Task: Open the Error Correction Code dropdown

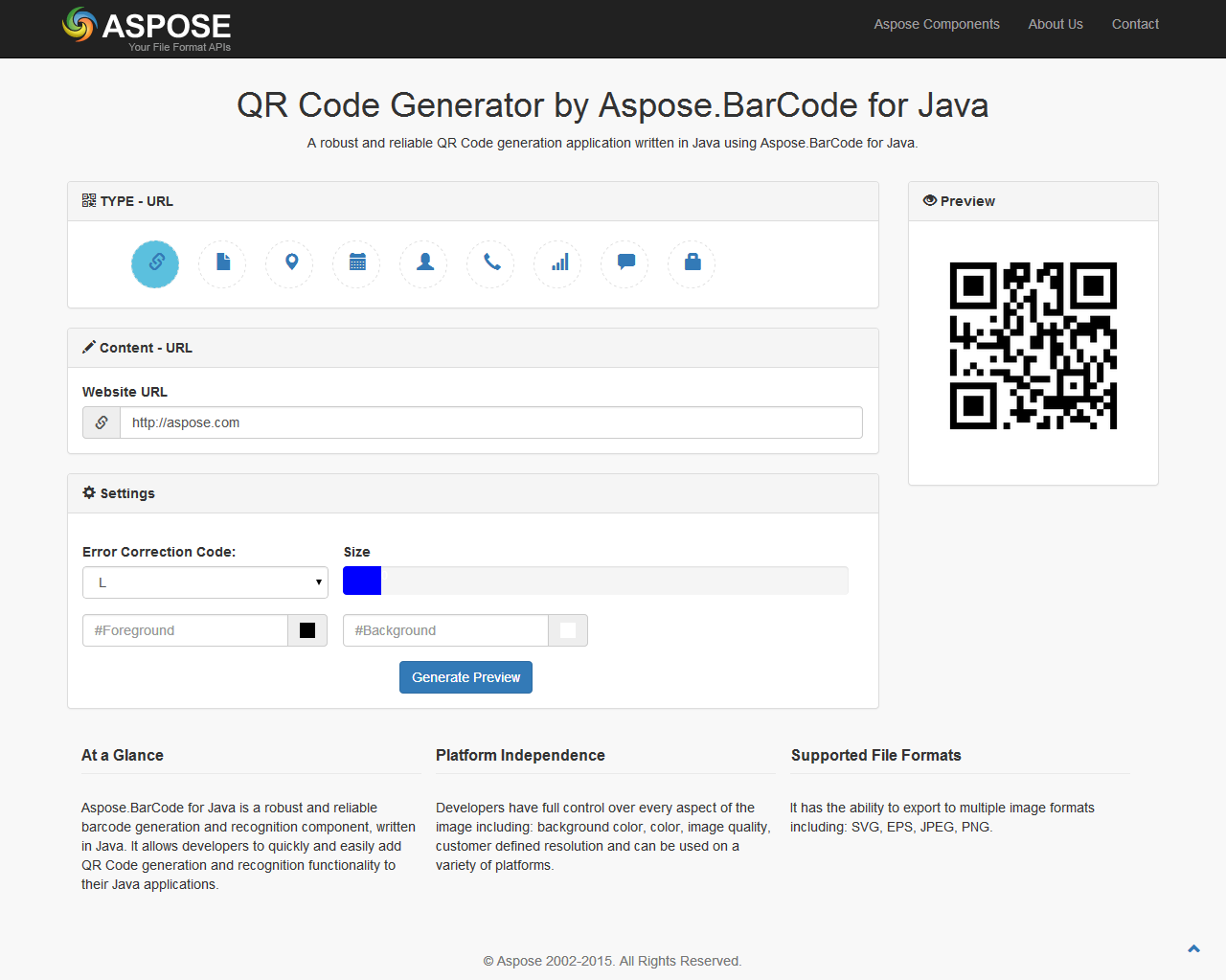Action: pyautogui.click(x=205, y=581)
